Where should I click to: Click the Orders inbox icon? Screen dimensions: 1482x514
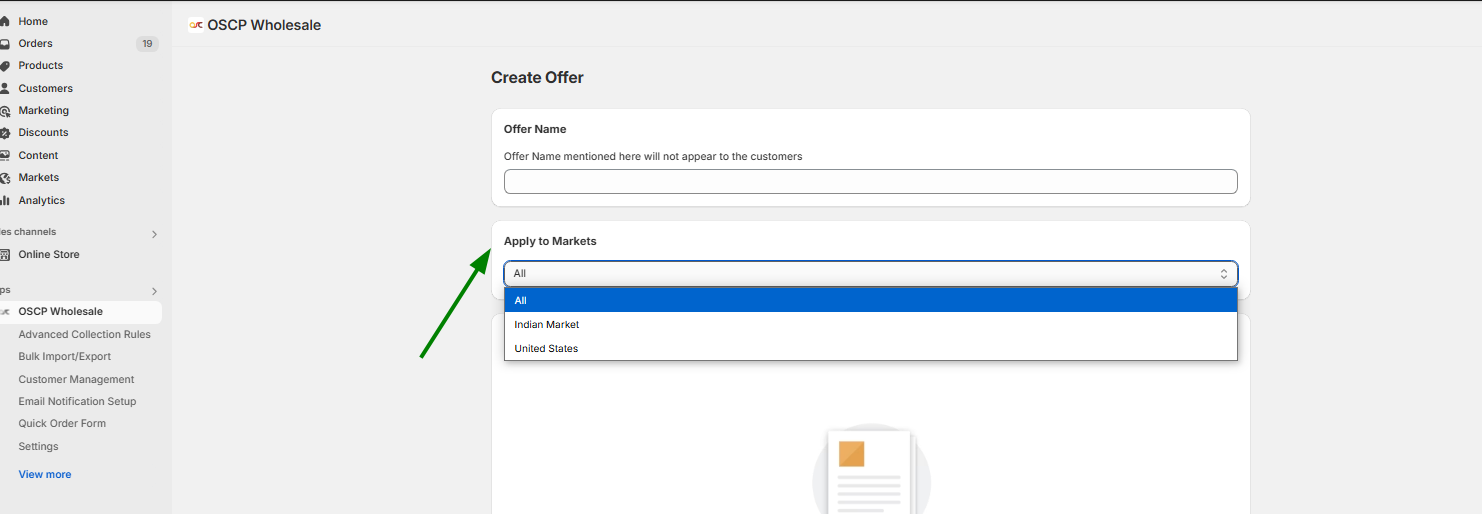(x=4, y=43)
